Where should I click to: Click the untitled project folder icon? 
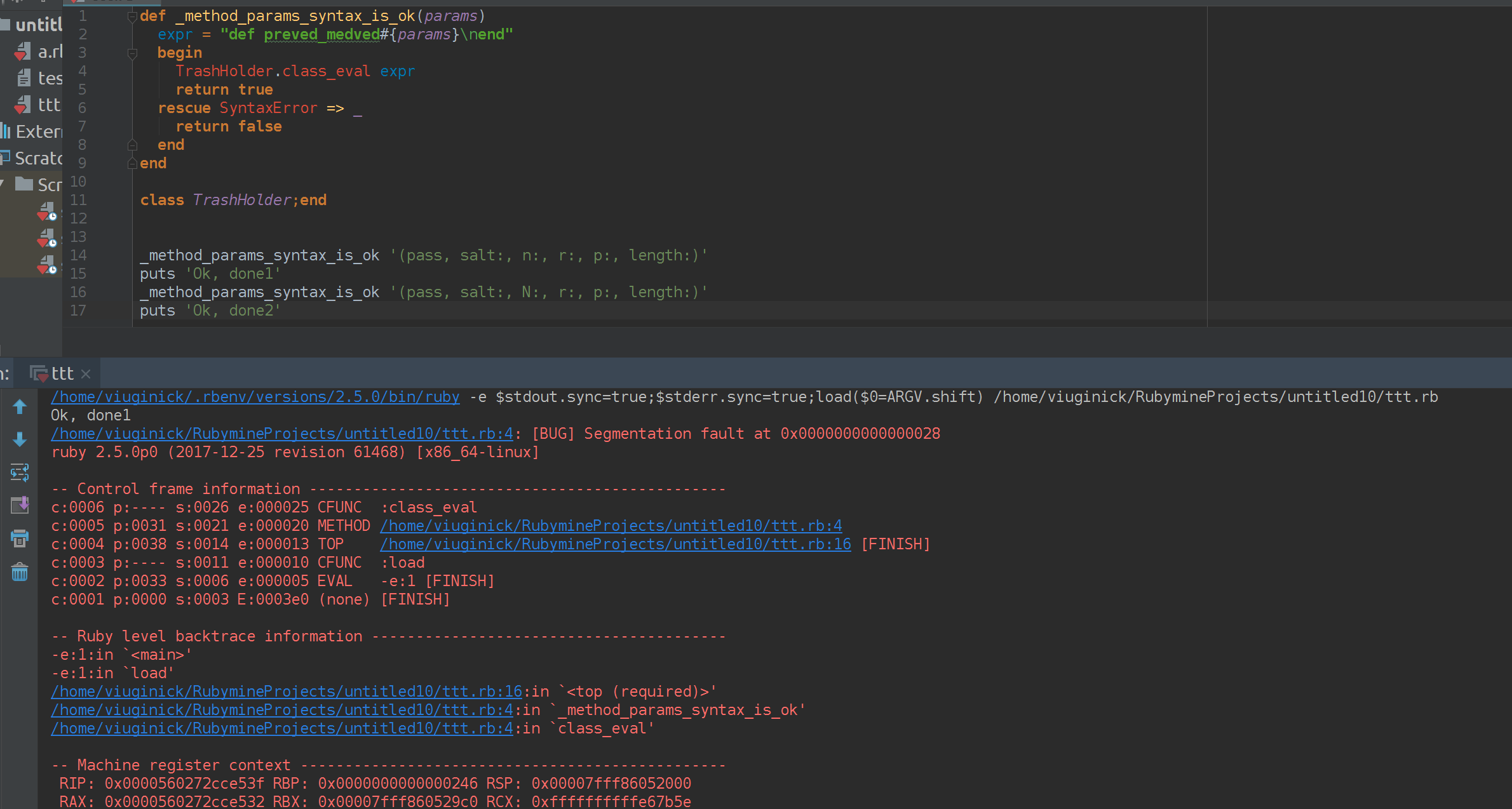tap(6, 24)
